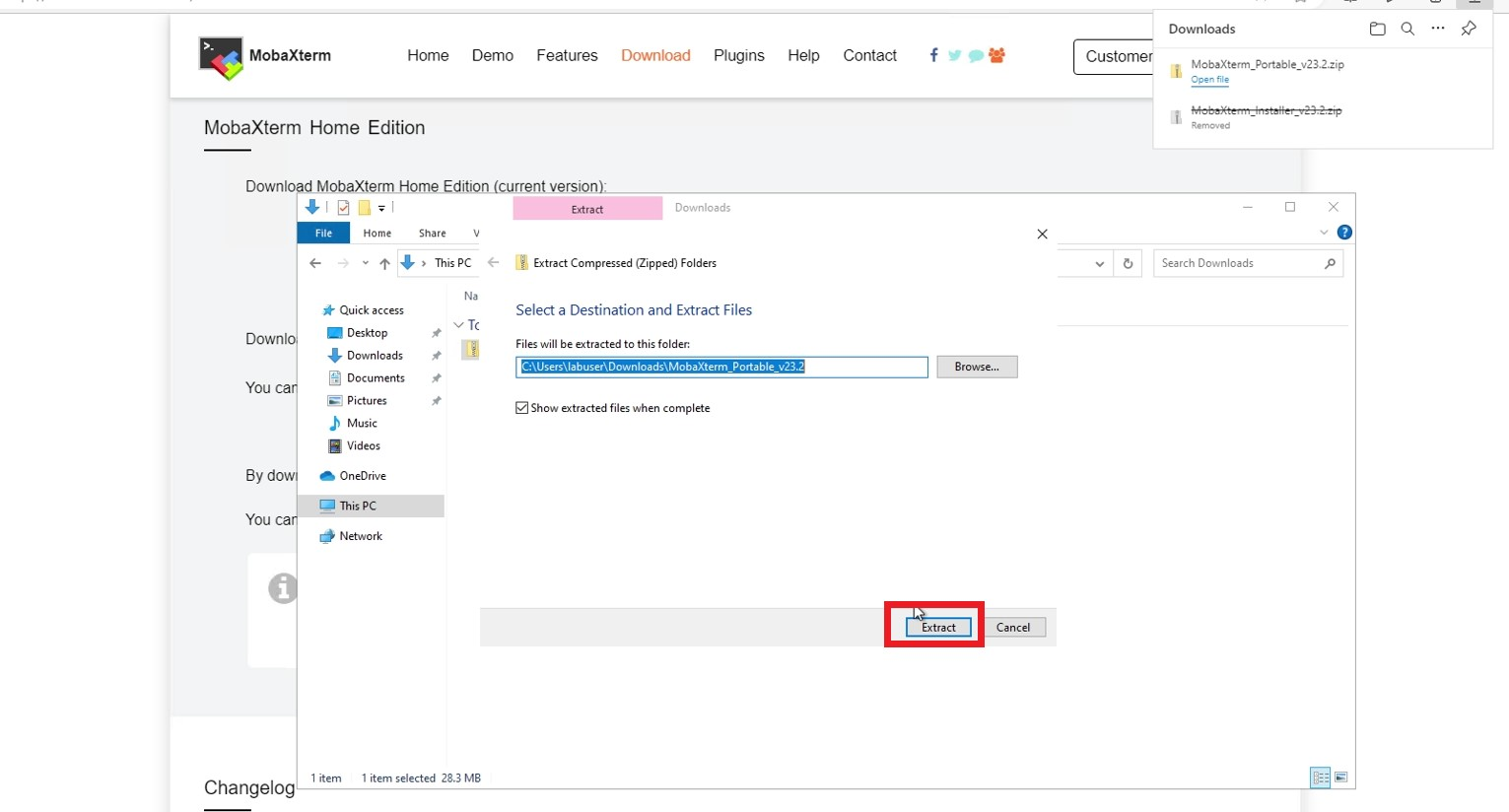Expand address bar history dropdown
This screenshot has height=812, width=1509.
pos(1099,263)
